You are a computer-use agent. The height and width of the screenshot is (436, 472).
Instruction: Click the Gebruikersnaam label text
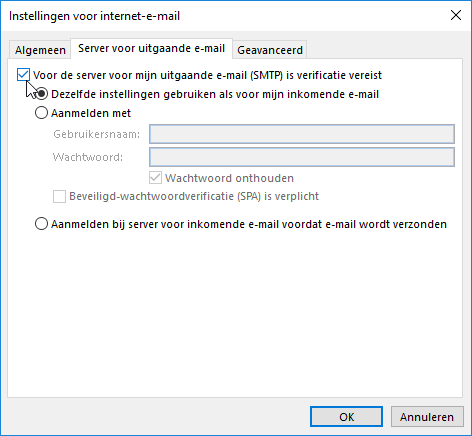96,134
